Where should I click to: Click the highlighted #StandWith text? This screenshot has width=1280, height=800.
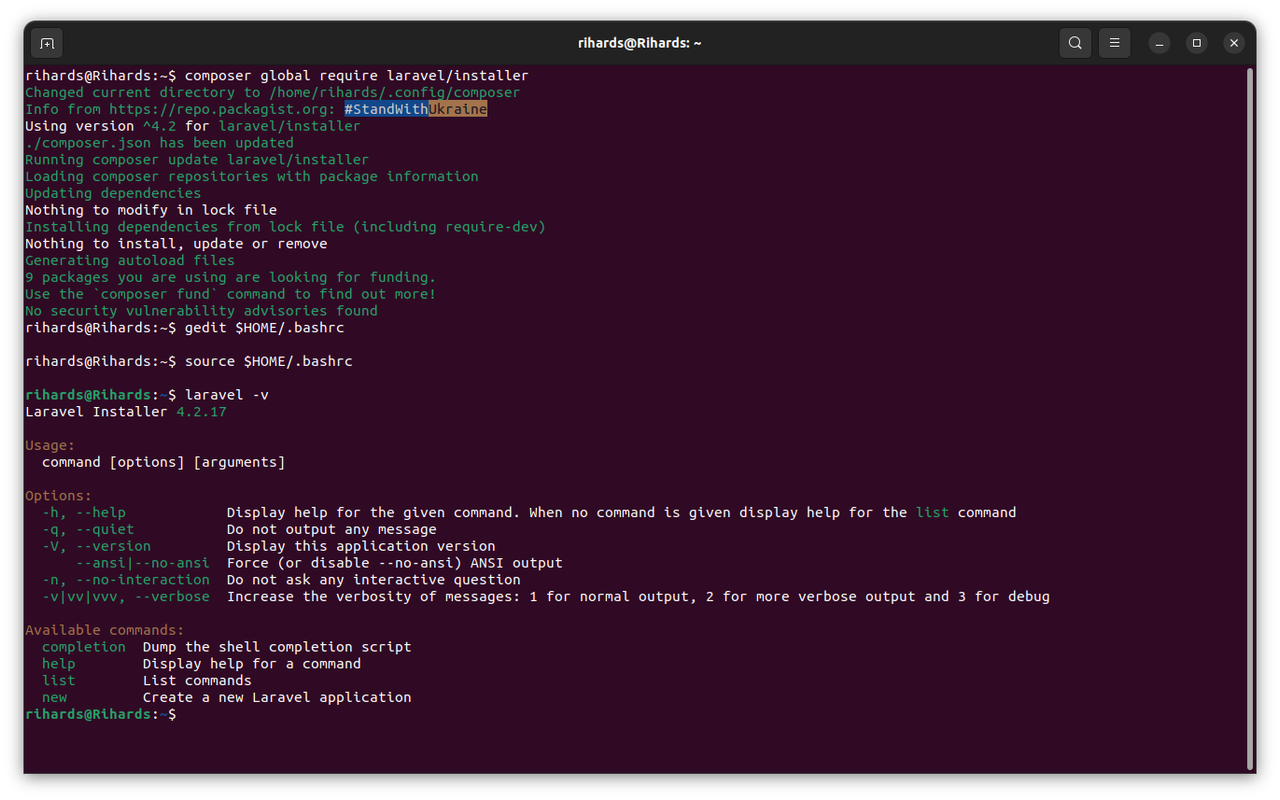[x=386, y=109]
